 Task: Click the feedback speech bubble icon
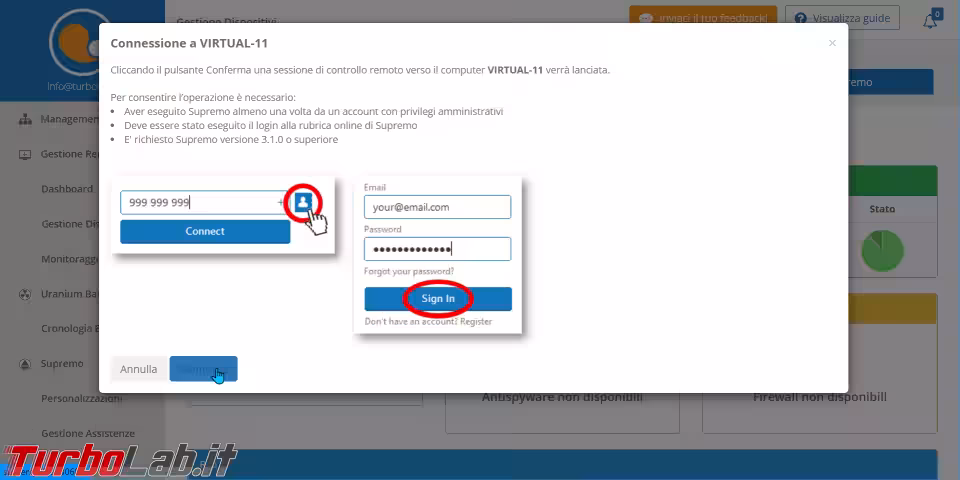(645, 18)
